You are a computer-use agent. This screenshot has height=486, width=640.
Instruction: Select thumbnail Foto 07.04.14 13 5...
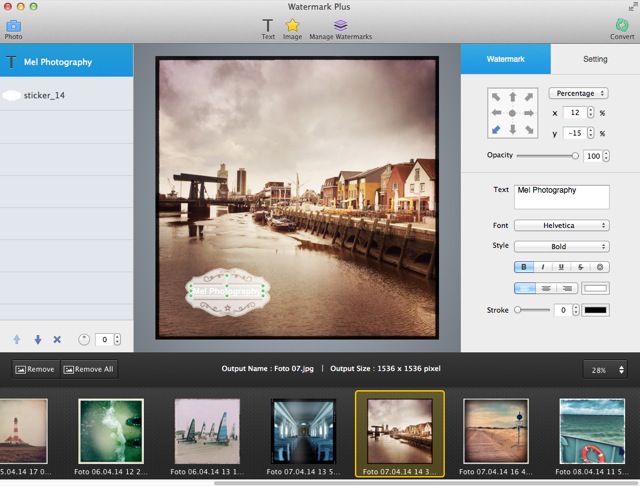(303, 431)
